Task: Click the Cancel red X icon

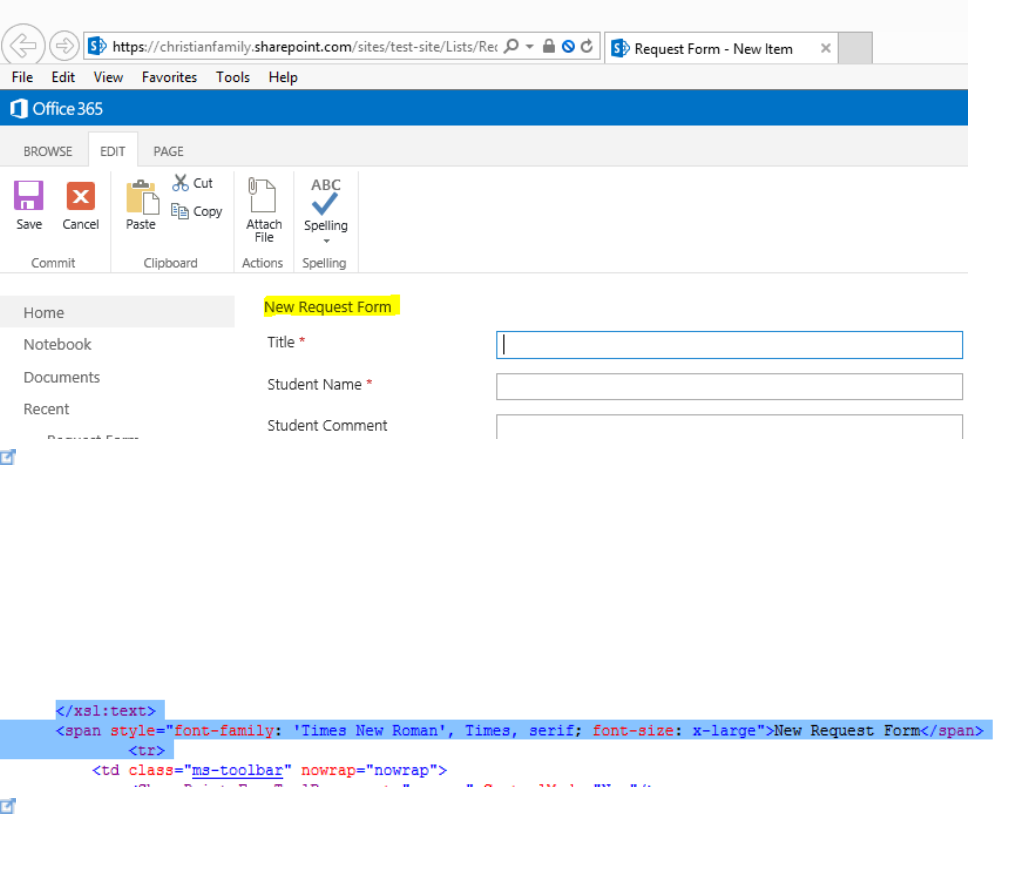Action: (80, 196)
